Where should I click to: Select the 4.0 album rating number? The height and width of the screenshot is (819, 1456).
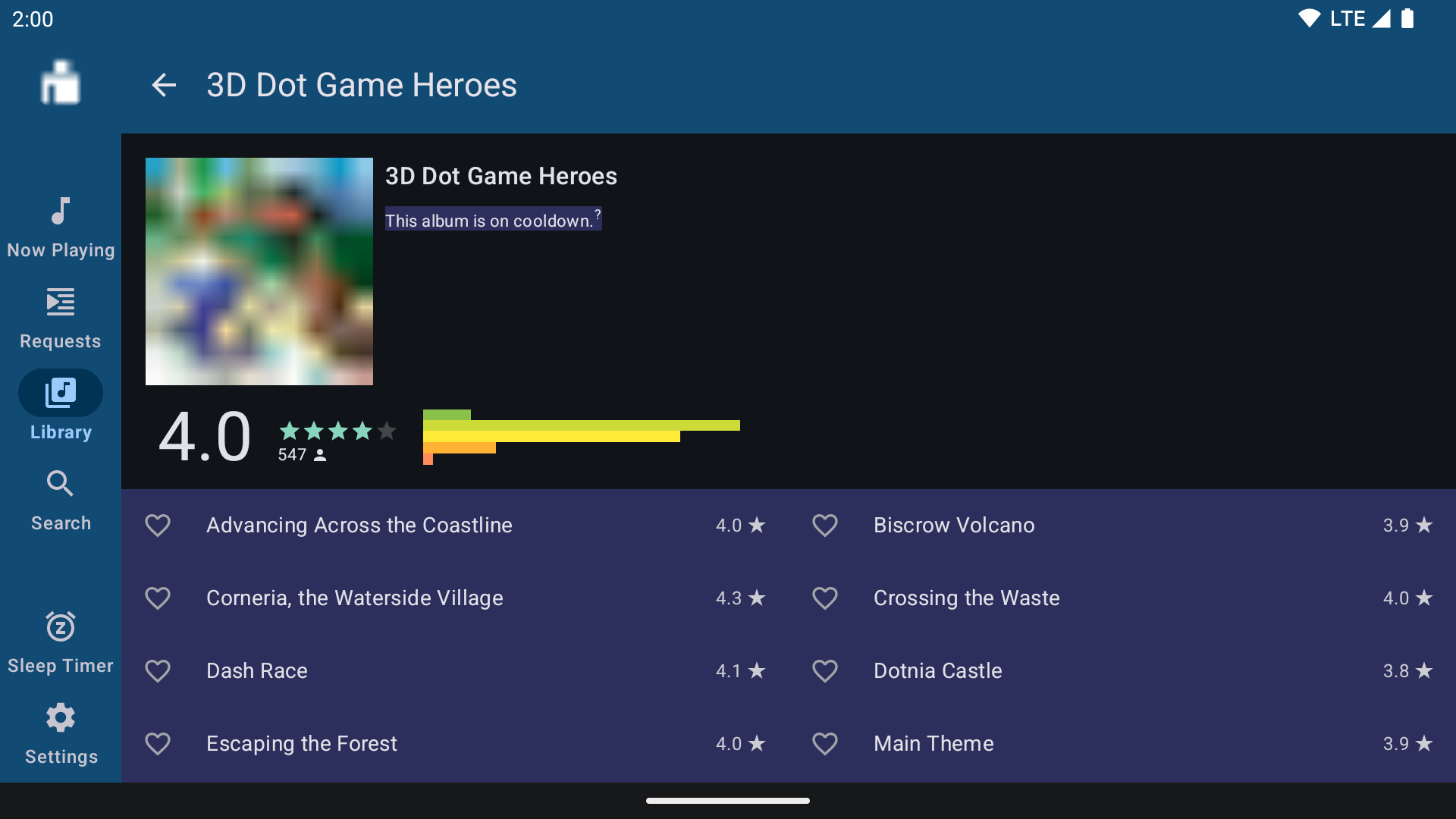205,437
